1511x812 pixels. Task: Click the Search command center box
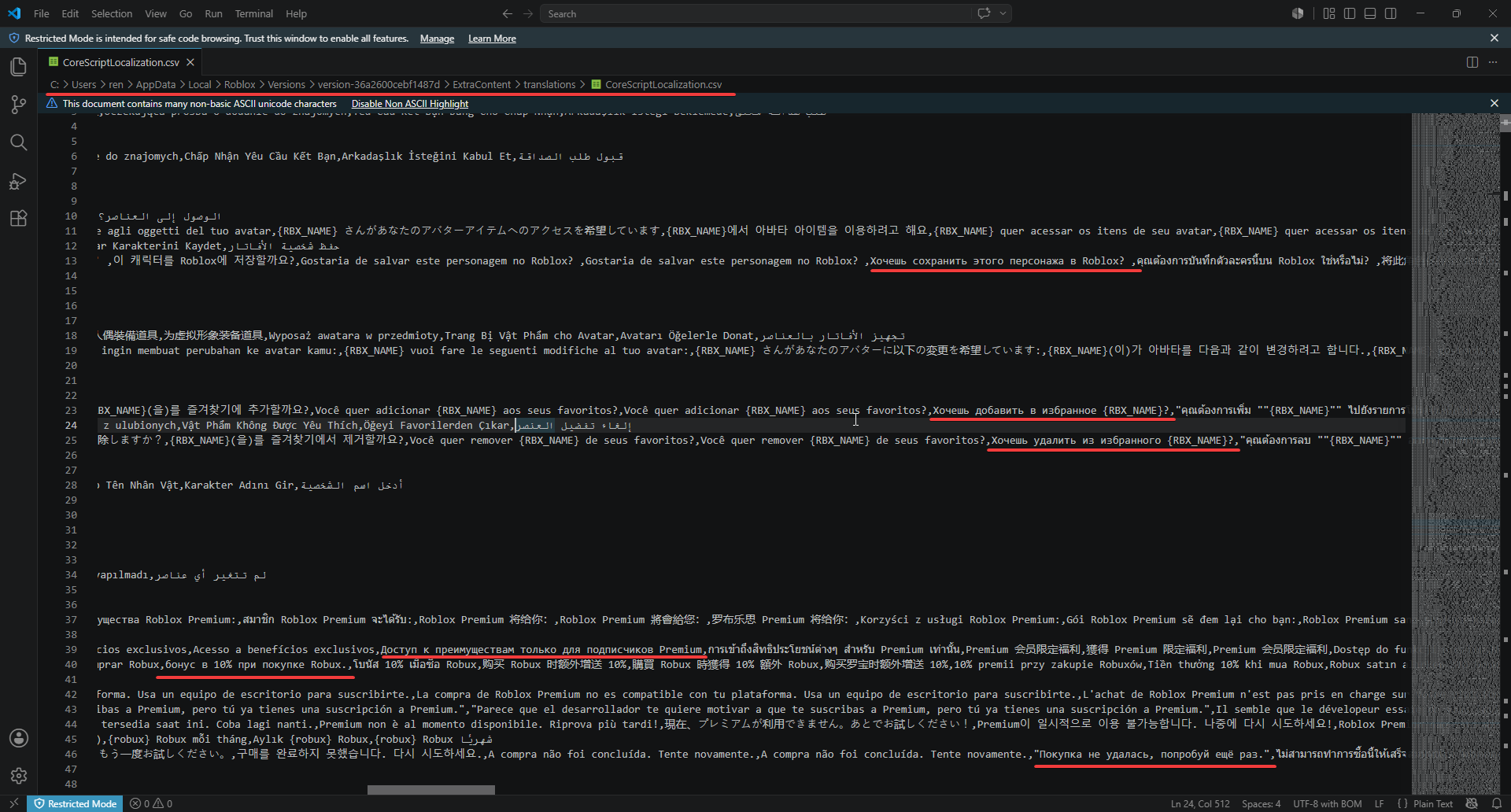[754, 13]
